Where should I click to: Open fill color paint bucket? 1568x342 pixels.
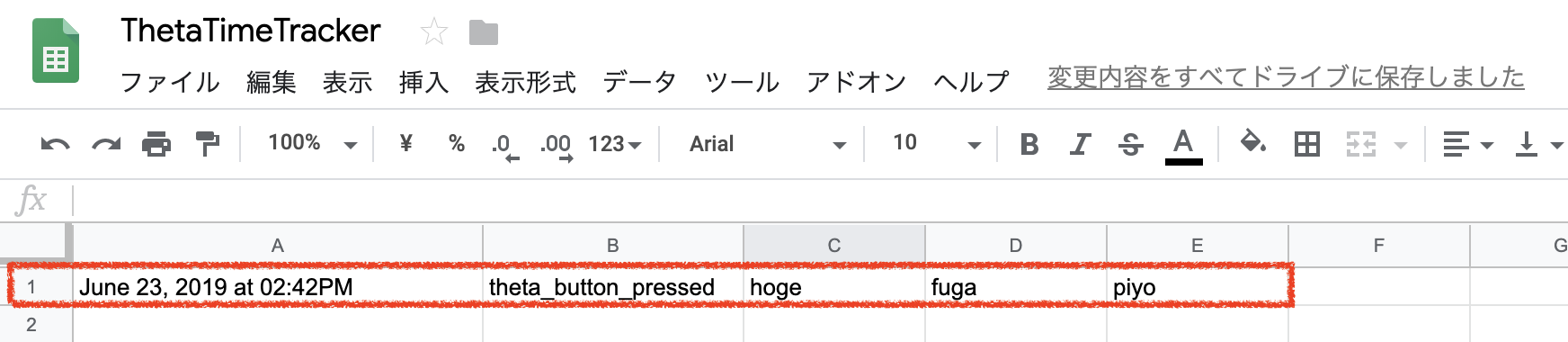[1253, 142]
